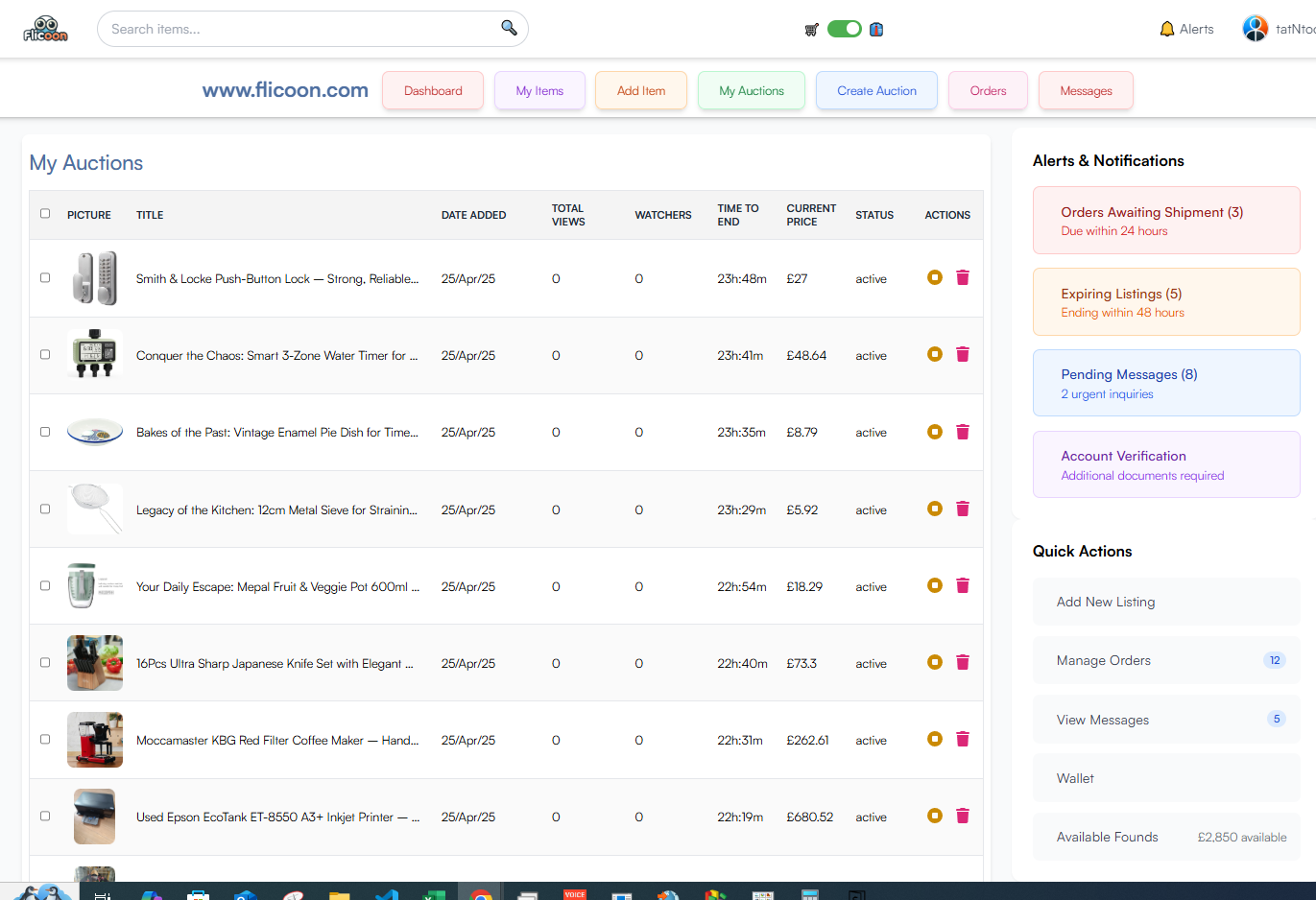Open the '16Pcs Ultra Sharp Japanese Knife Set' title
This screenshot has width=1316, height=900.
tap(275, 663)
